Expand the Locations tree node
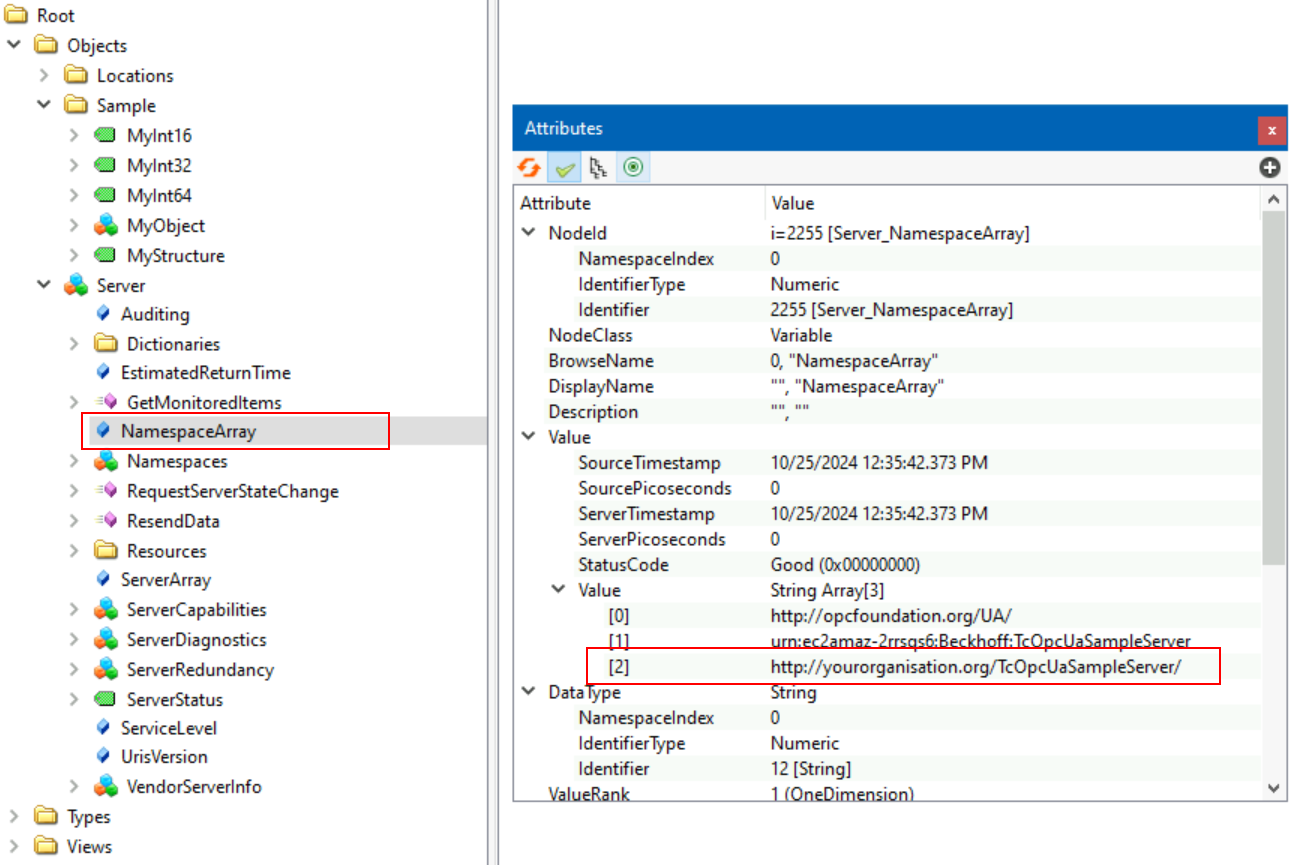Image resolution: width=1309 pixels, height=865 pixels. click(x=44, y=75)
